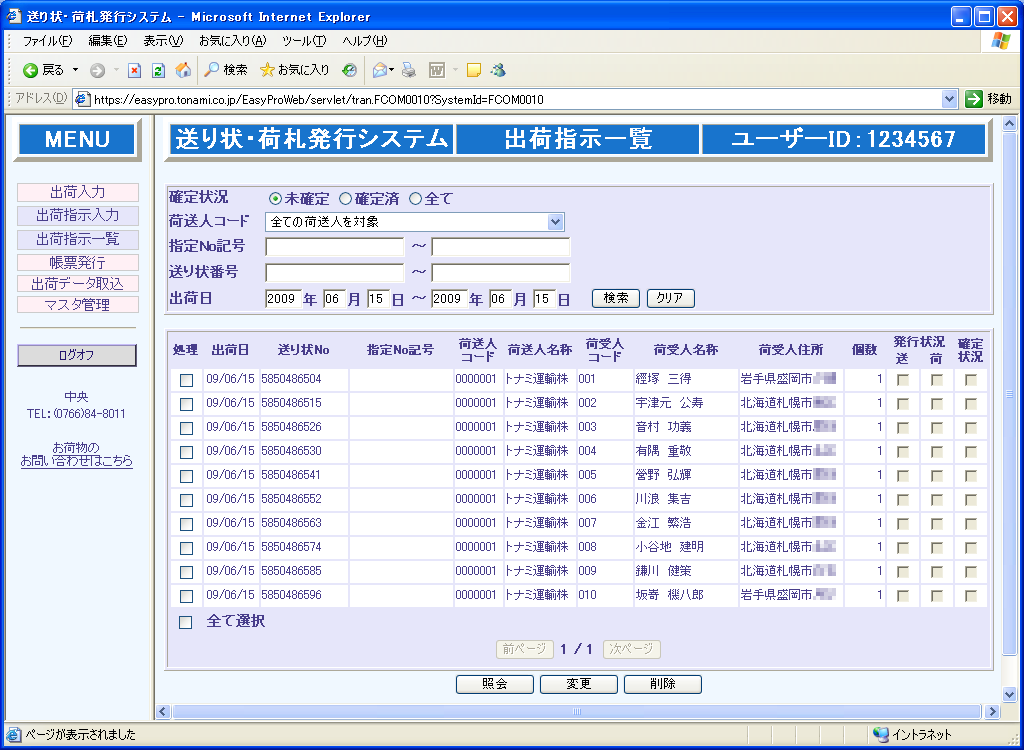
Task: Check the row for 送り状No 5850486541
Action: 186,476
